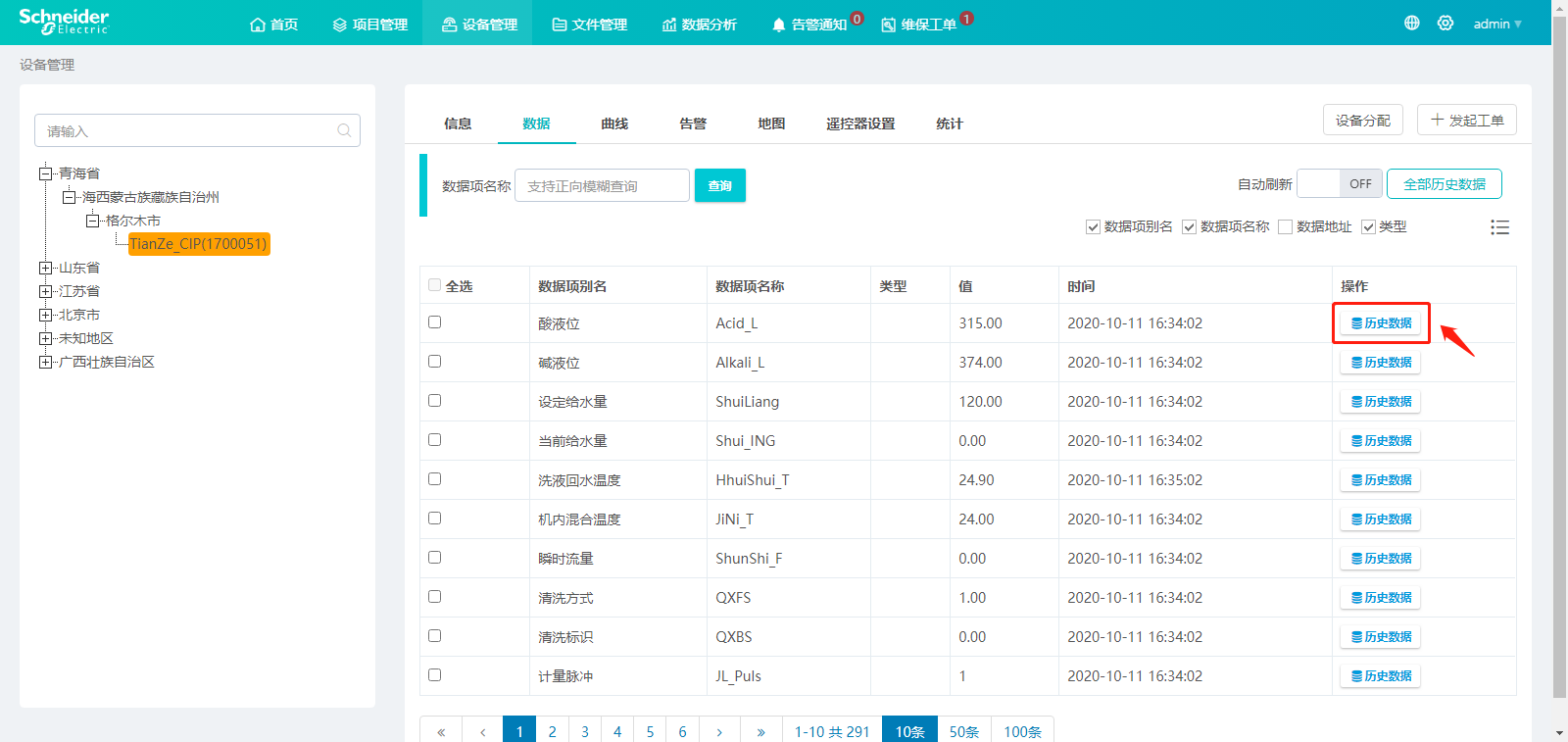Go to previous page arrow
Viewport: 1568px width, 742px height.
(x=482, y=731)
